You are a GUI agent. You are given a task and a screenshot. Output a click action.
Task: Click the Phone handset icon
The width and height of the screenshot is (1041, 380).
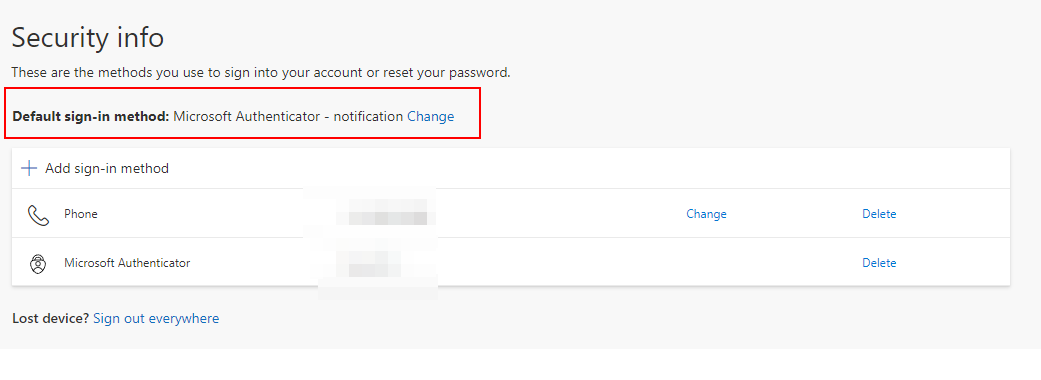[x=39, y=215]
